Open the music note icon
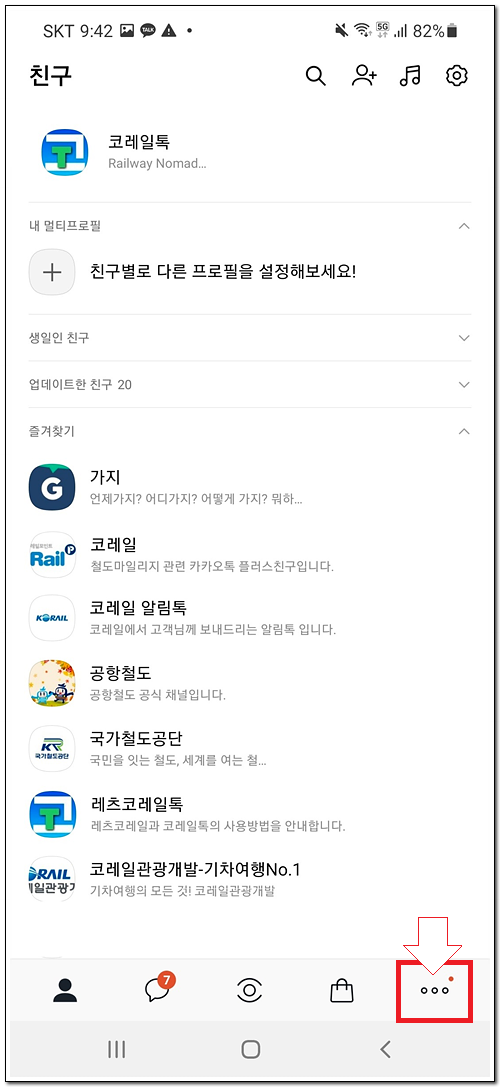This screenshot has height=1087, width=500. coord(411,76)
